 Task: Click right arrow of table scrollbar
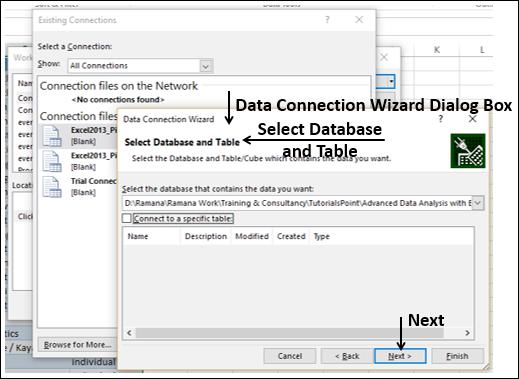pyautogui.click(x=467, y=333)
